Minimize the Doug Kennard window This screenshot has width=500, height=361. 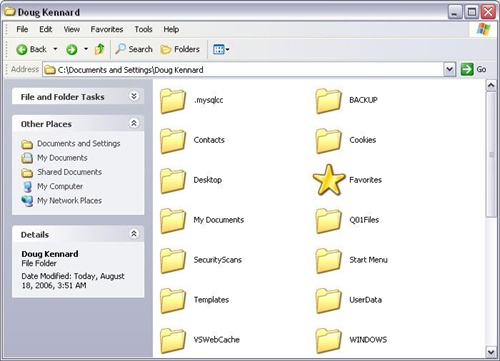(455, 12)
